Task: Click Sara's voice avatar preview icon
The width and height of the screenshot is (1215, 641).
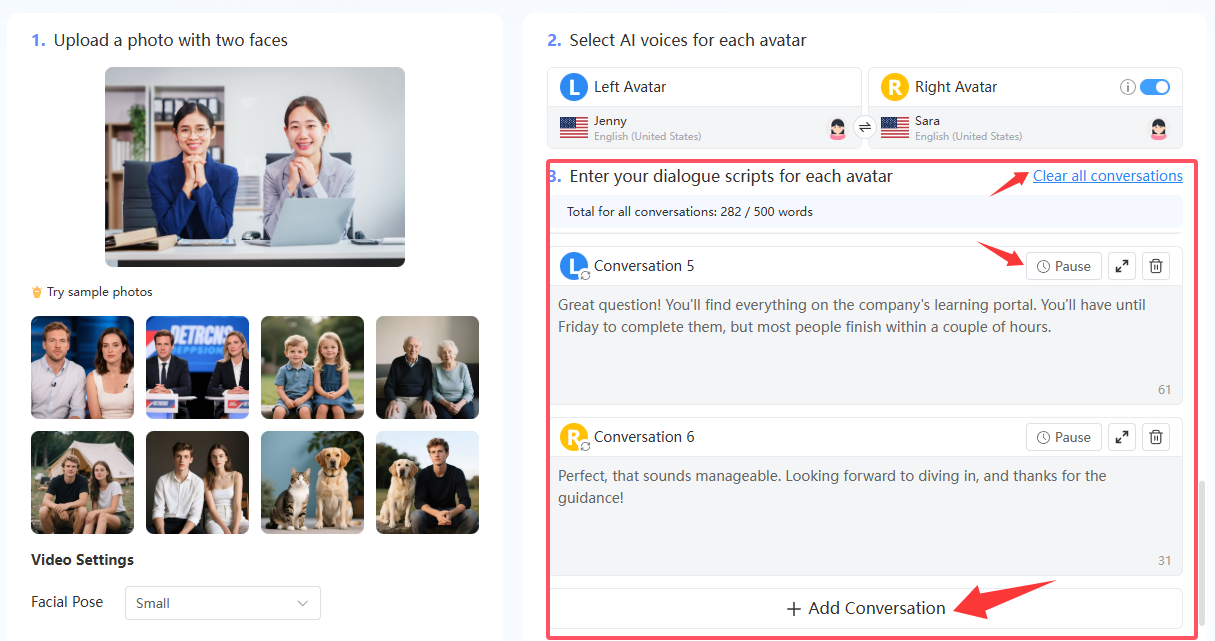Action: 1157,128
